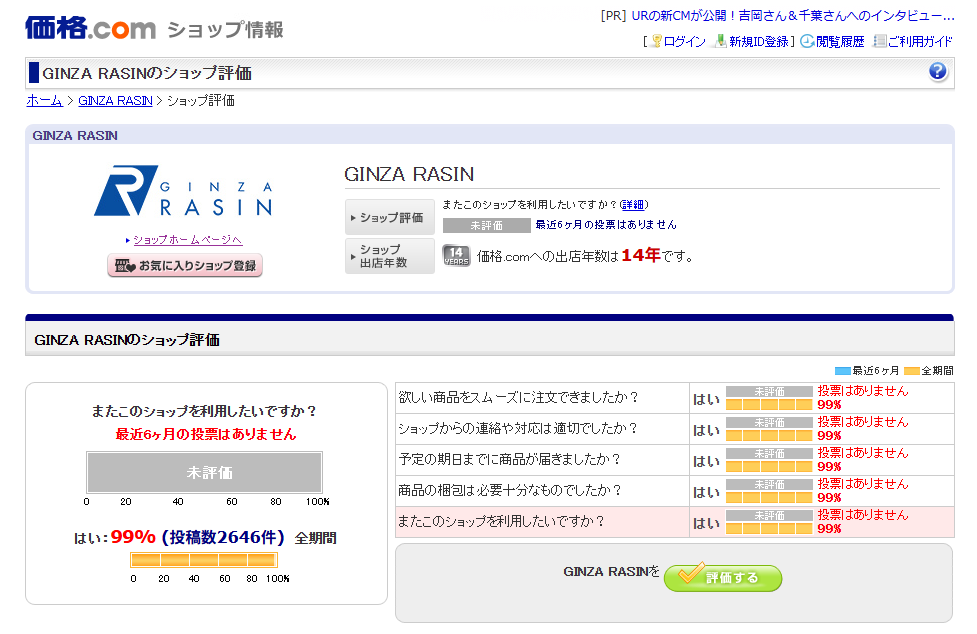Click the green 評価する button
The width and height of the screenshot is (977, 634).
point(723,578)
